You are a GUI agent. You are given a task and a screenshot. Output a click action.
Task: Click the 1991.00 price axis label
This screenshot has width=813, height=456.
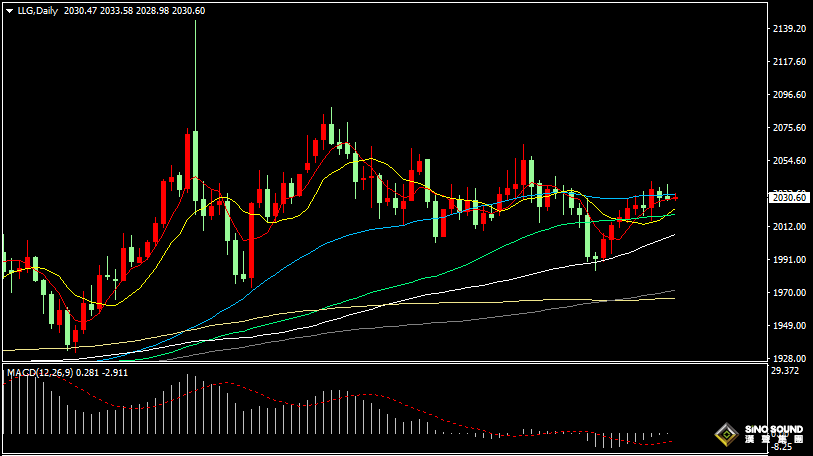789,260
